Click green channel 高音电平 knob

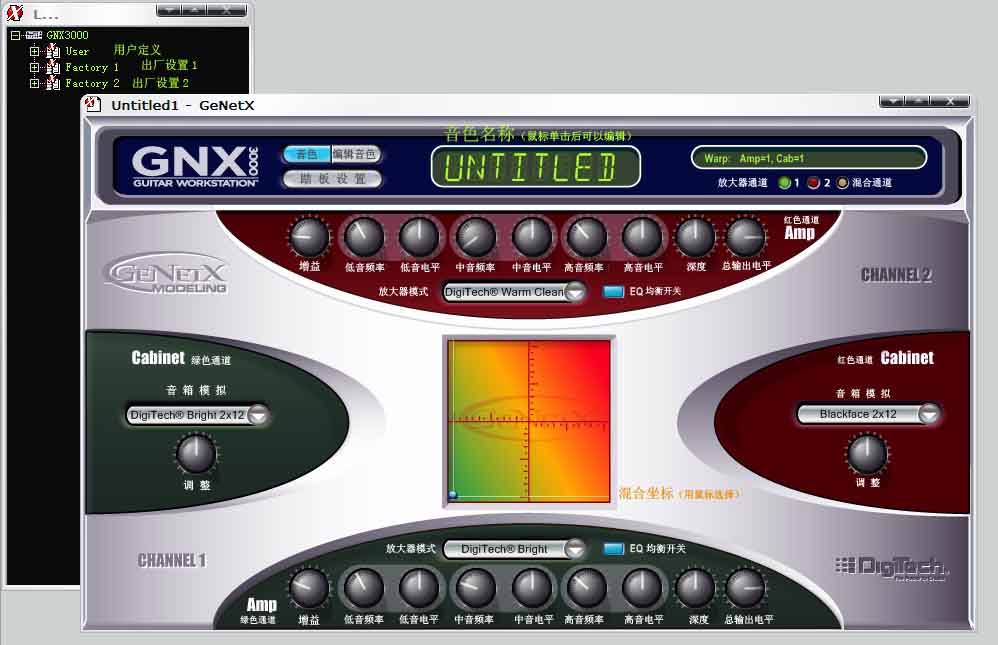pyautogui.click(x=642, y=589)
